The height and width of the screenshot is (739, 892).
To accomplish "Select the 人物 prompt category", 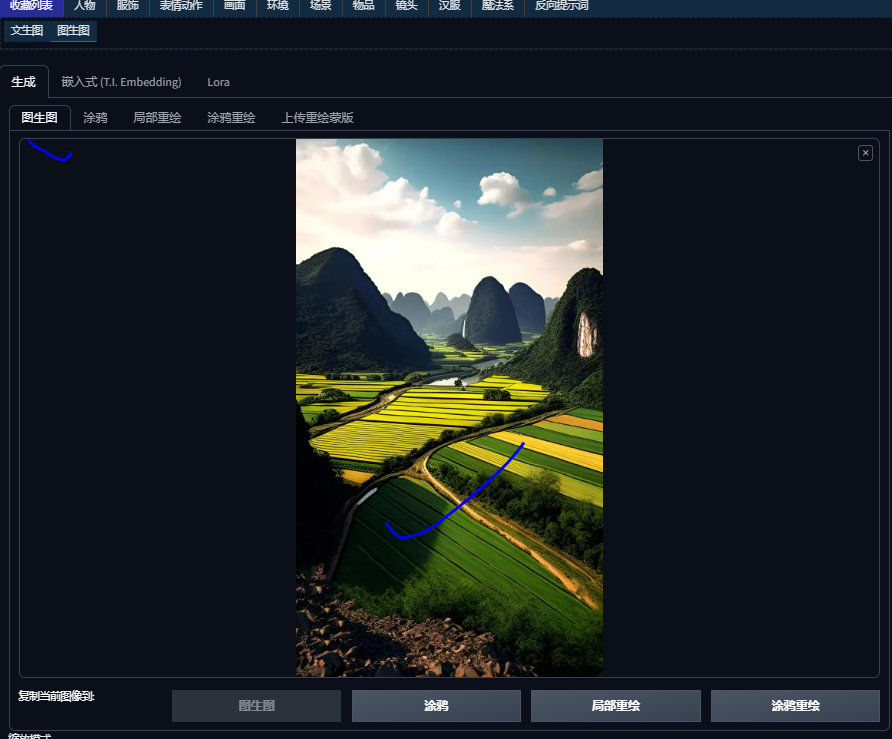I will [84, 6].
